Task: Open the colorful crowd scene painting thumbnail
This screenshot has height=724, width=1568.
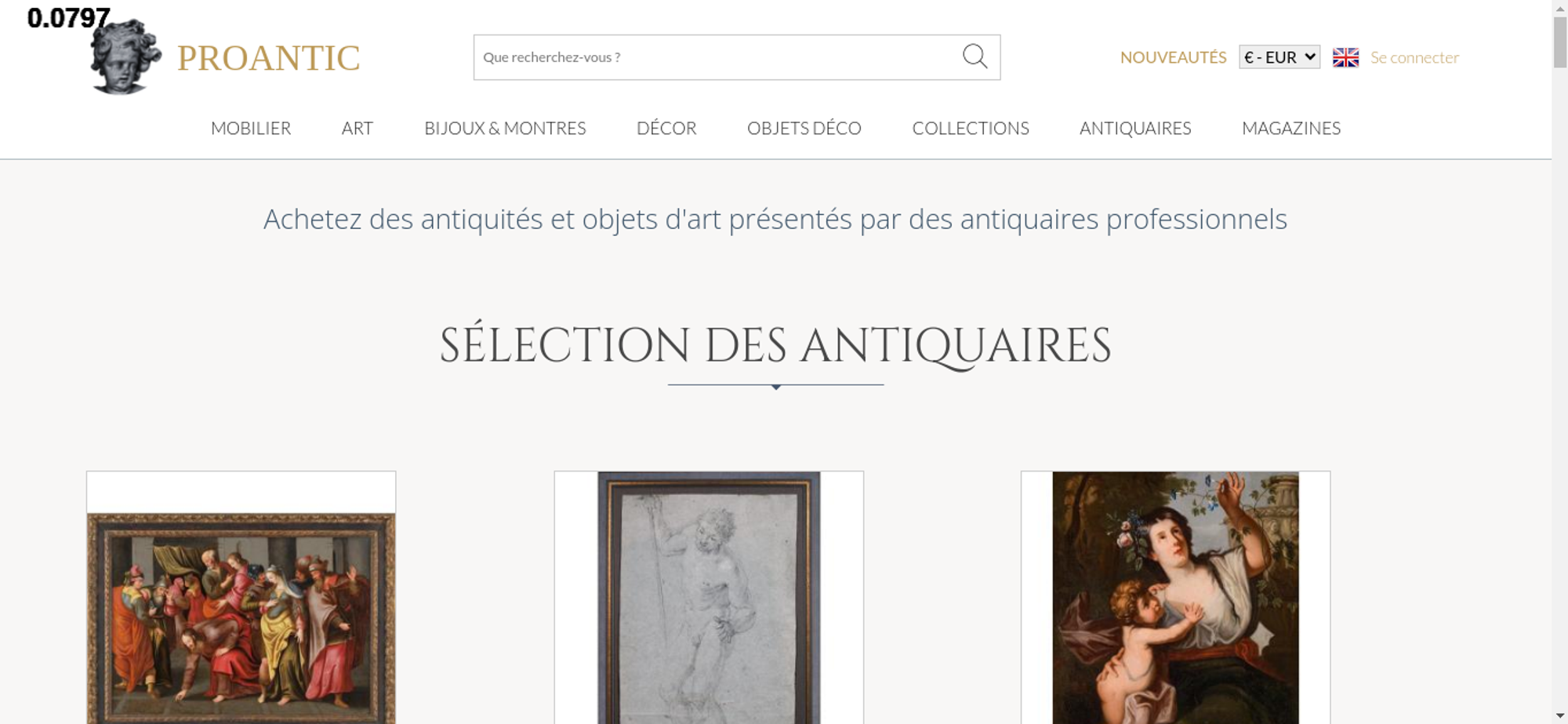Action: [x=241, y=618]
